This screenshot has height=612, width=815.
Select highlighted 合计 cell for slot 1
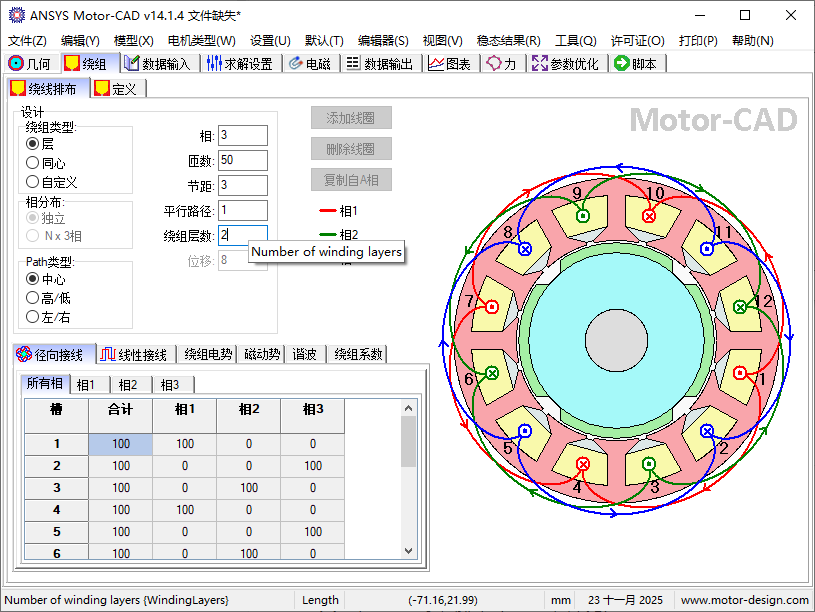coord(121,444)
